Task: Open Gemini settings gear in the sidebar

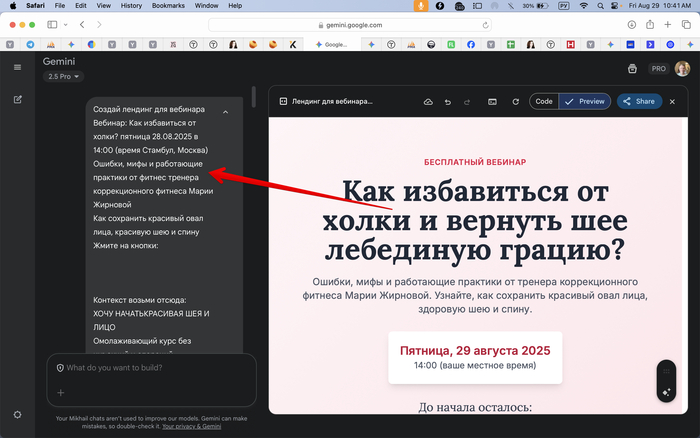Action: click(x=17, y=414)
